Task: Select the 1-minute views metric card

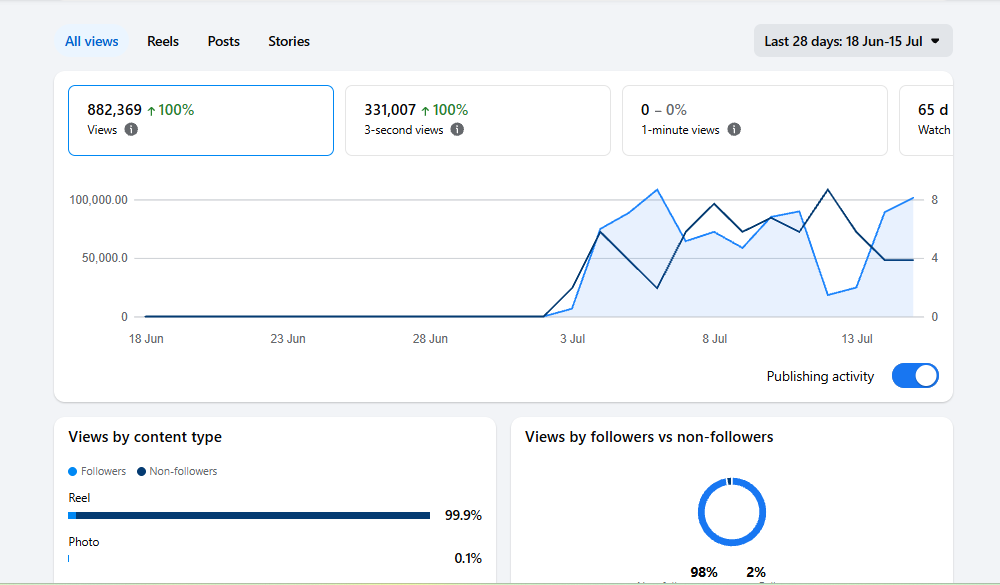Action: coord(754,121)
